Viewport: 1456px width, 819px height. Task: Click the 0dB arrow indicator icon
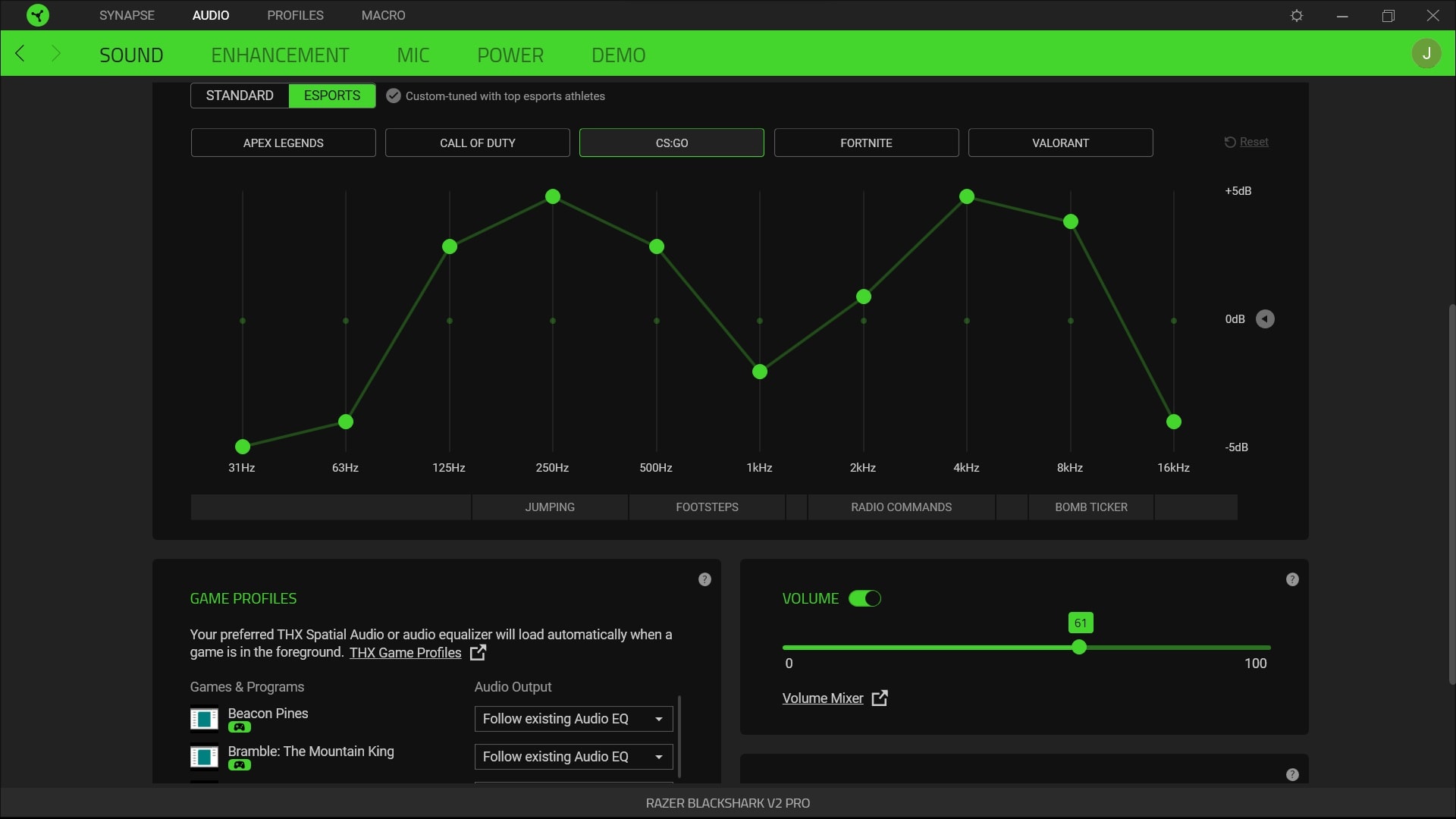pyautogui.click(x=1265, y=319)
